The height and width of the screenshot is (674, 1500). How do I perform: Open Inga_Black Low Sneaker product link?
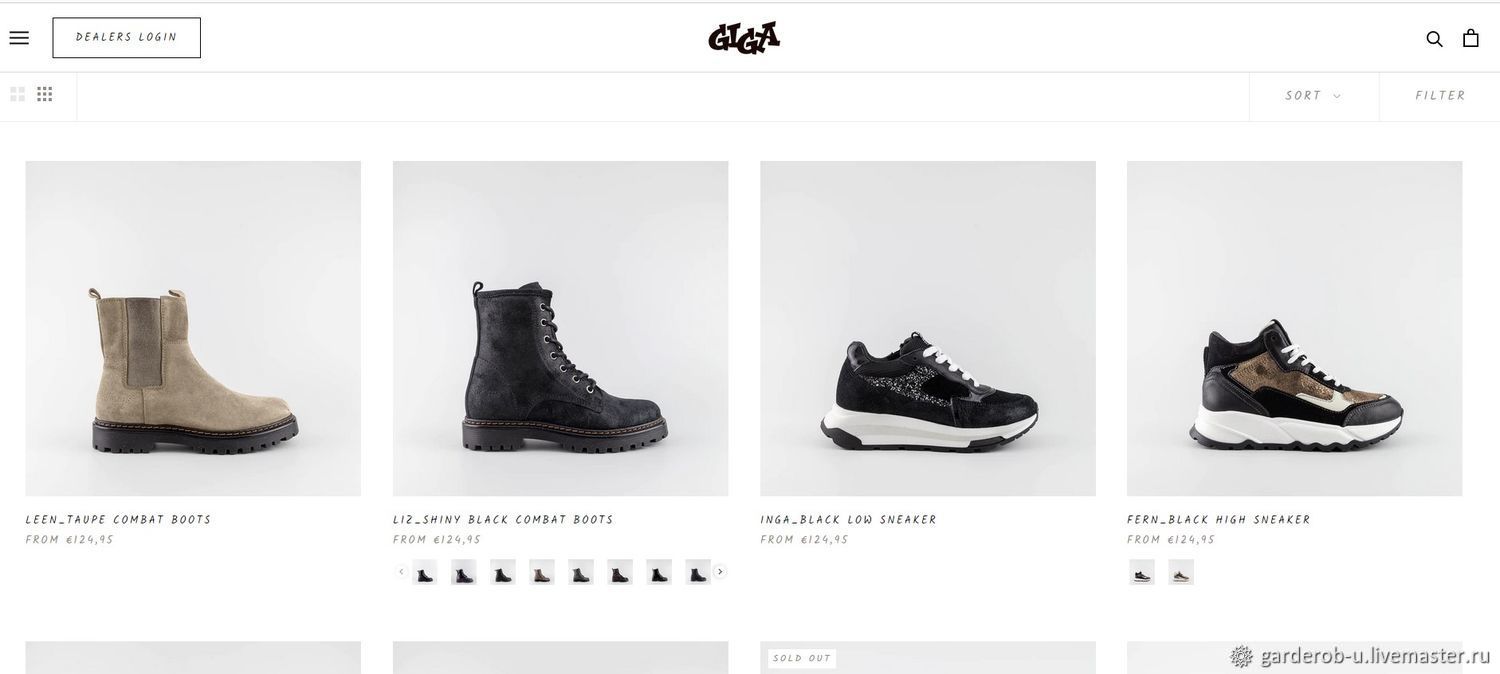click(x=849, y=520)
